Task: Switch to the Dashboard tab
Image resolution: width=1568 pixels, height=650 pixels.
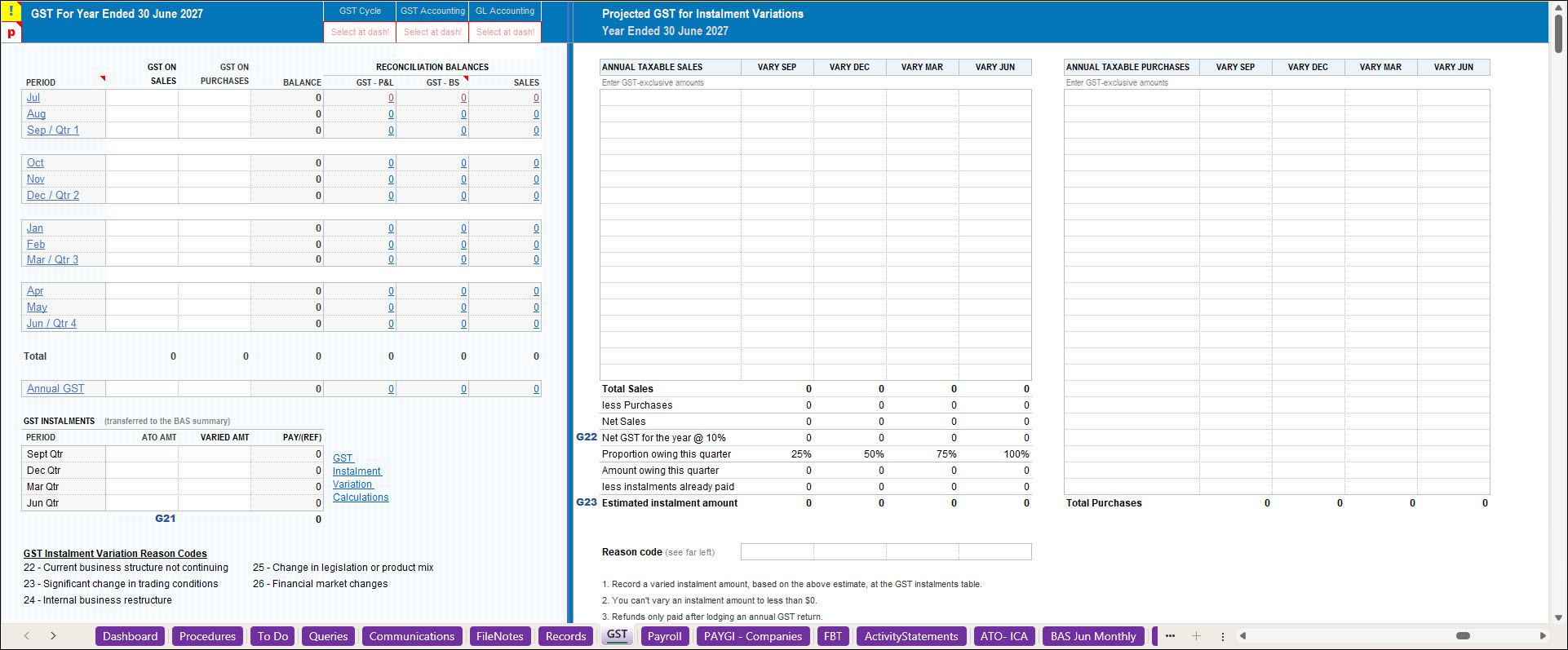Action: pos(131,636)
